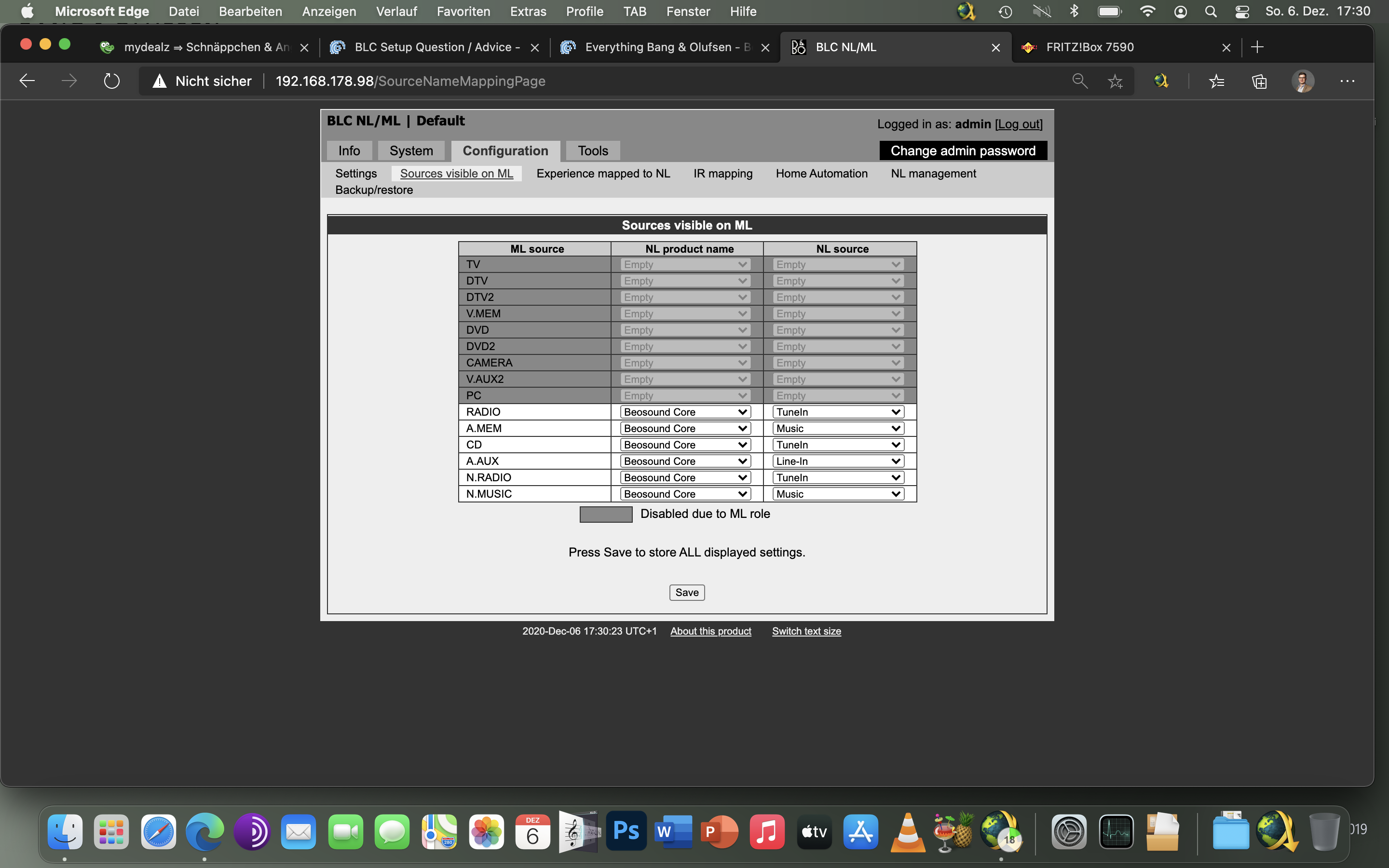This screenshot has width=1389, height=868.
Task: Reload the page with refresh icon
Action: pos(111,81)
